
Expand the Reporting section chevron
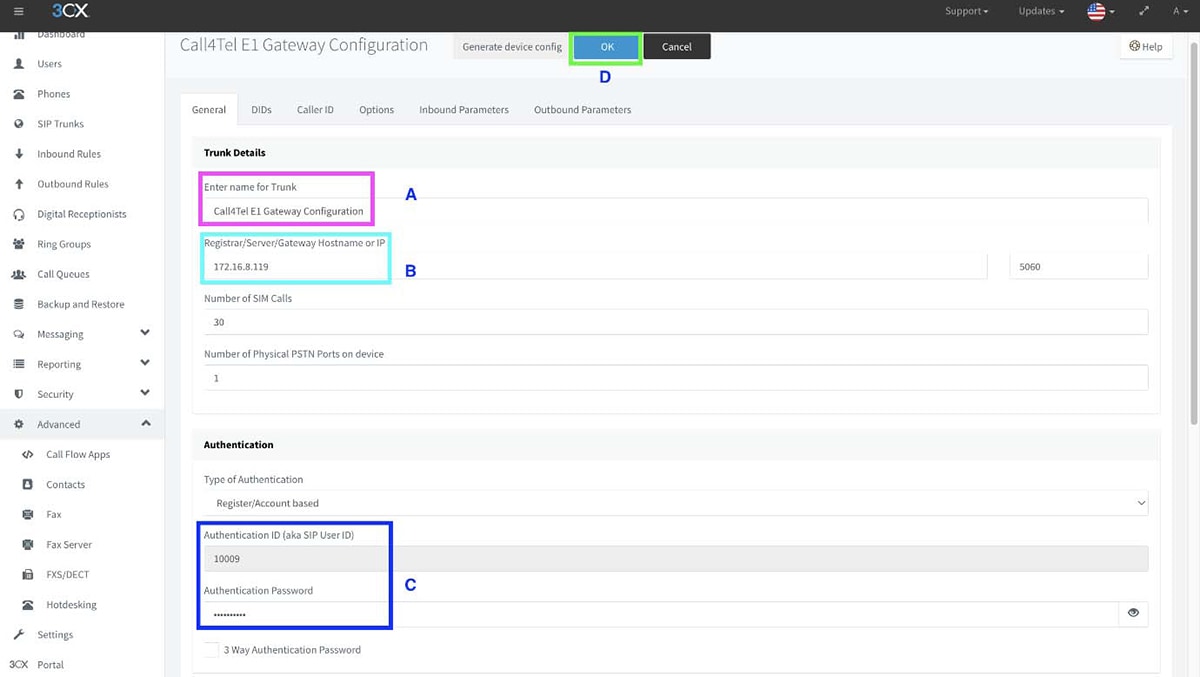click(x=145, y=363)
